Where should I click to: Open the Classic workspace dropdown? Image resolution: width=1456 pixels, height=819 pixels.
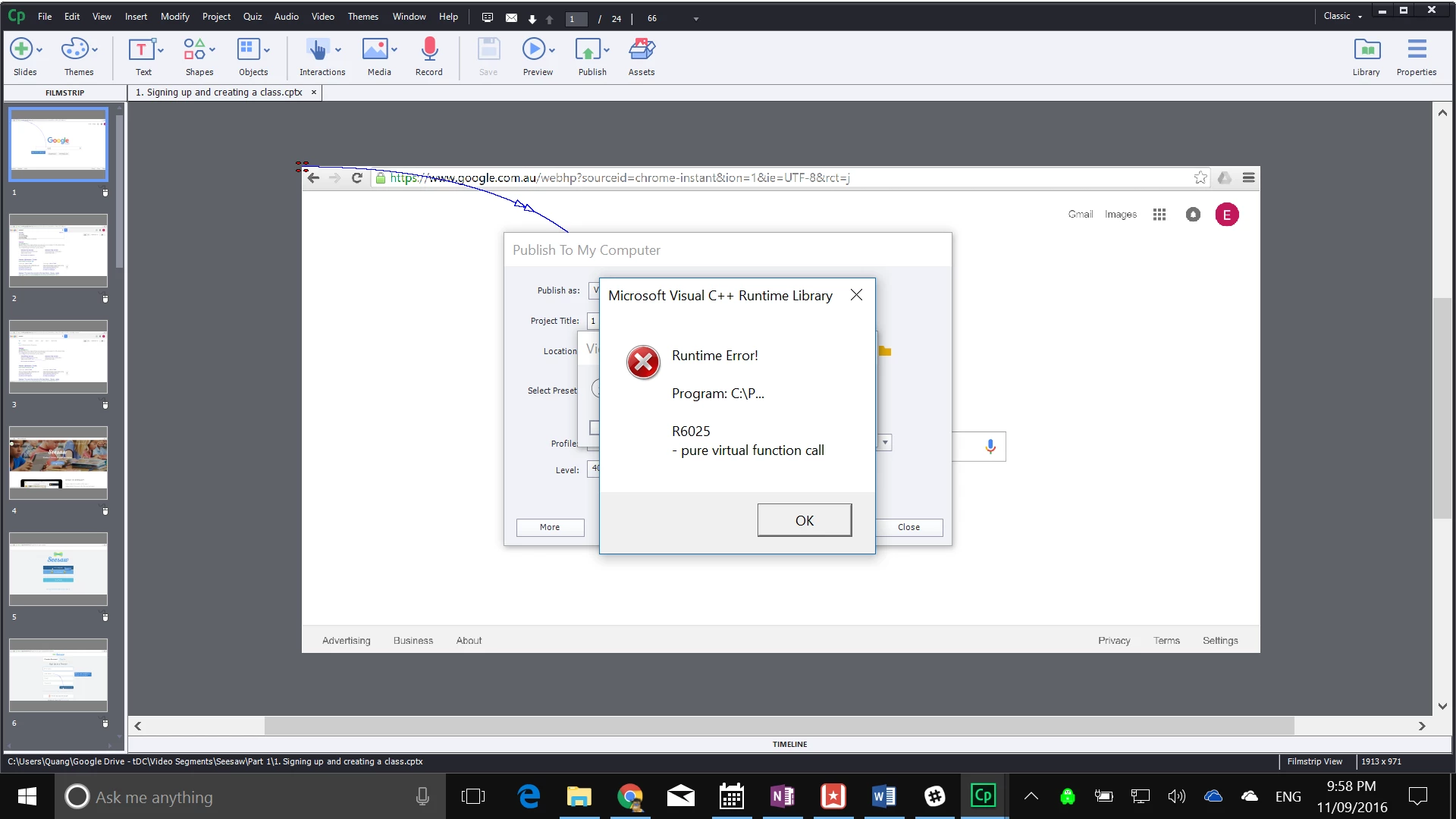click(1342, 16)
